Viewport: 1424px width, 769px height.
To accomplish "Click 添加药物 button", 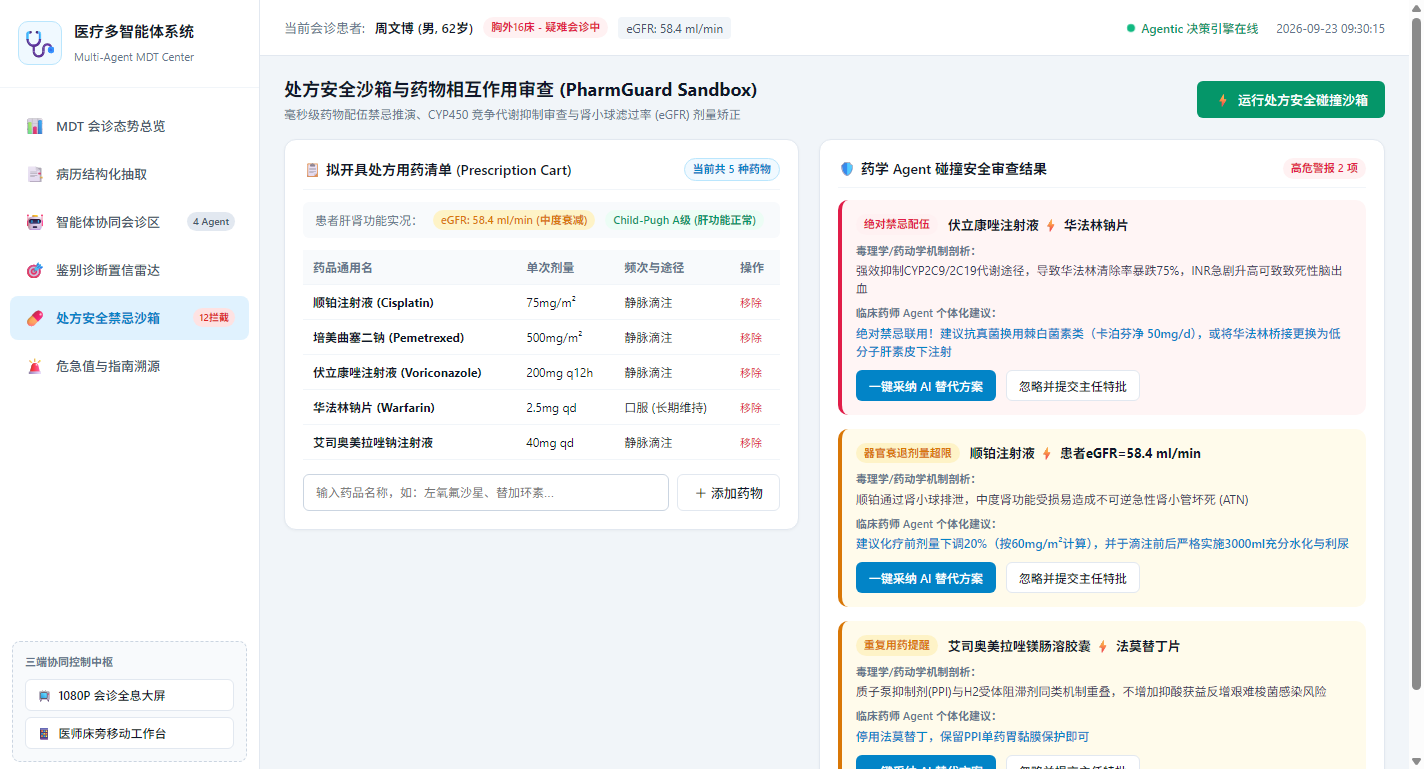I will (728, 493).
